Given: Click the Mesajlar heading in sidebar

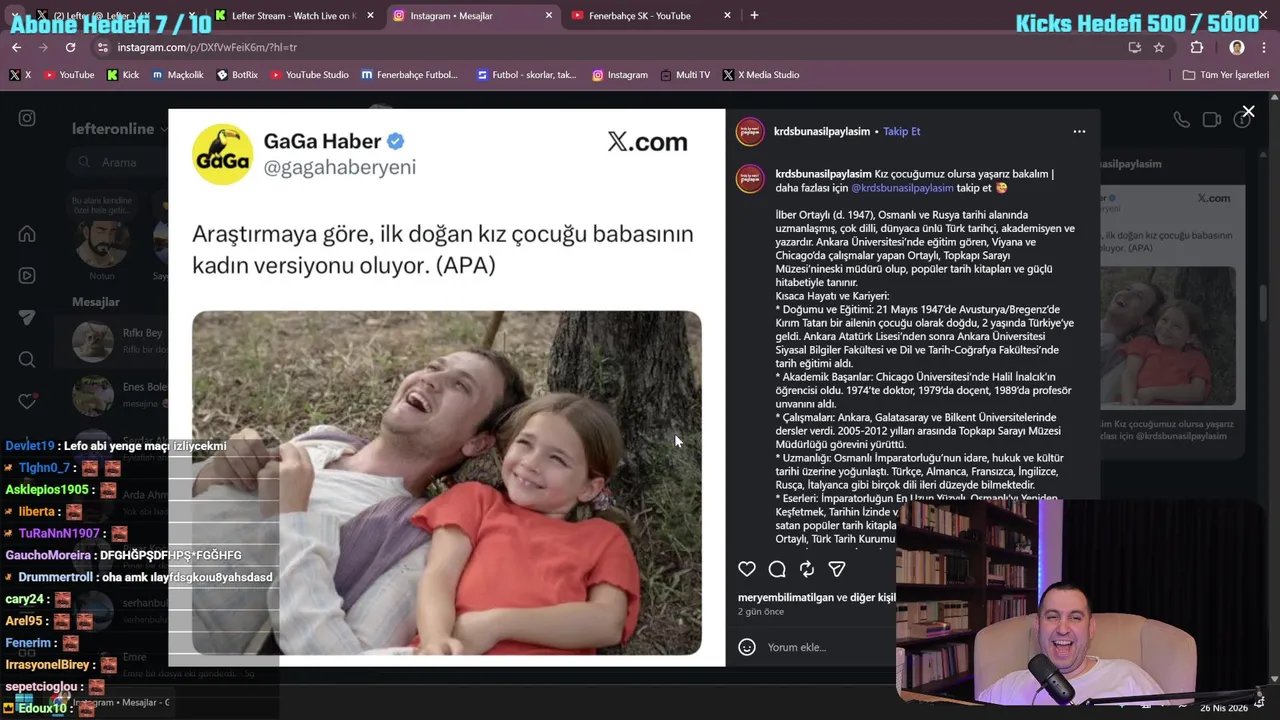Looking at the screenshot, I should tap(95, 301).
